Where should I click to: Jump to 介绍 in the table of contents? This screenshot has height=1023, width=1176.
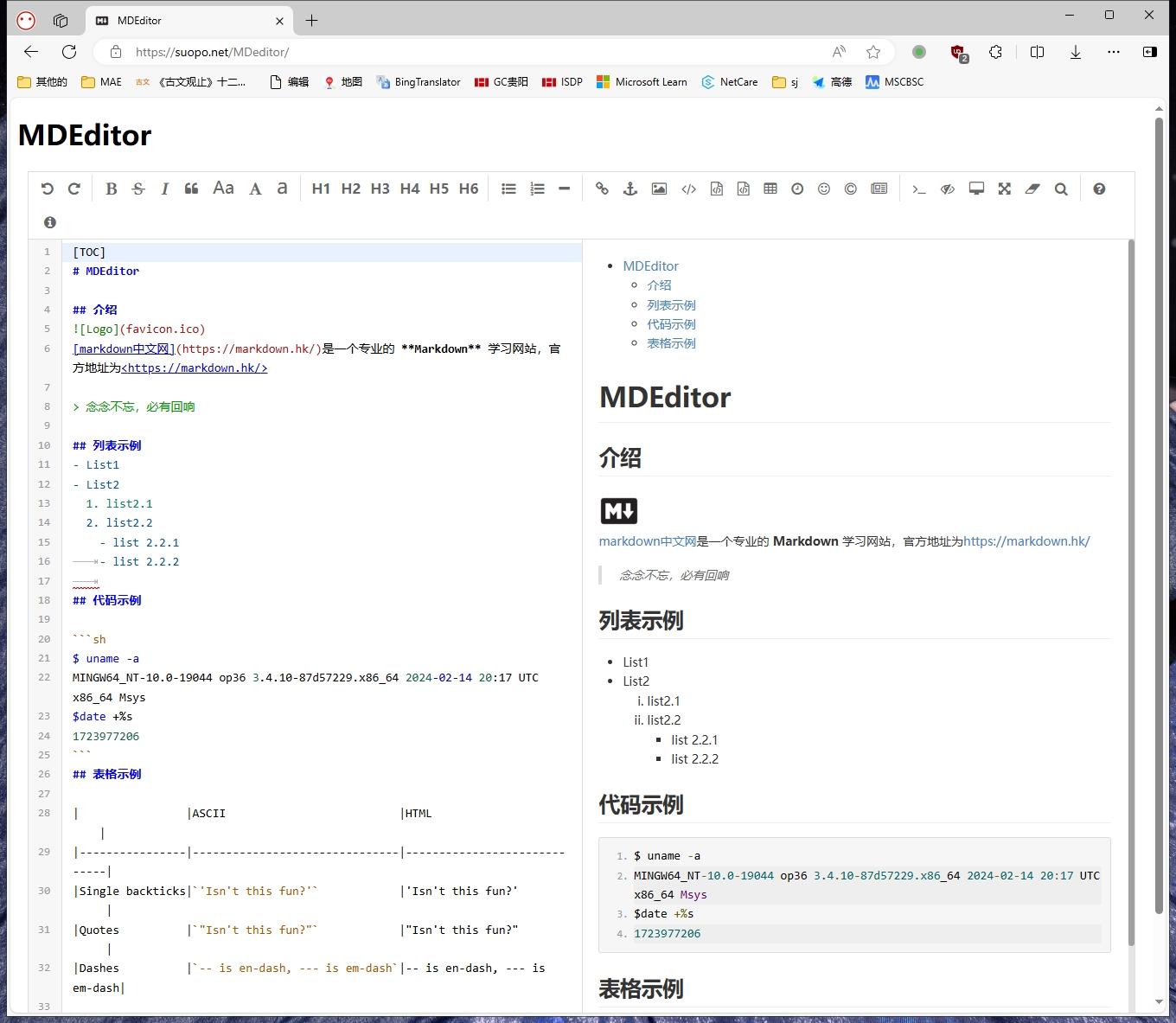659,285
